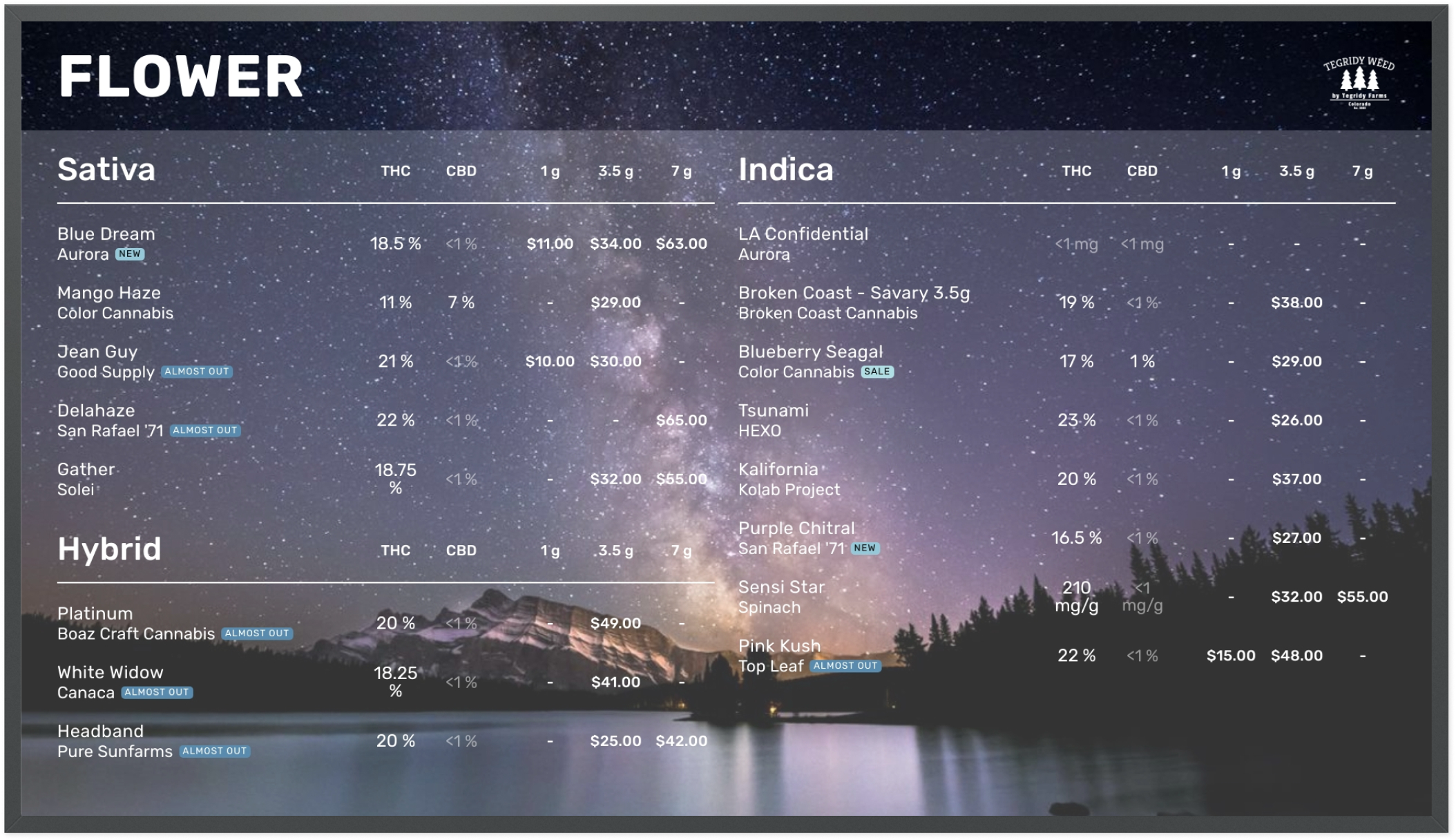Click the FLOWER heading
1456x840 pixels.
(181, 77)
